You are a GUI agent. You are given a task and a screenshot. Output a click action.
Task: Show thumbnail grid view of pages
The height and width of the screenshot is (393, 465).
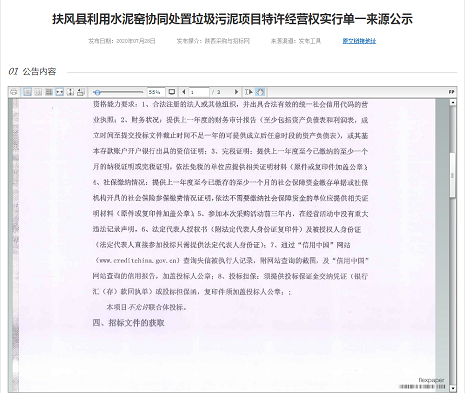coord(49,92)
